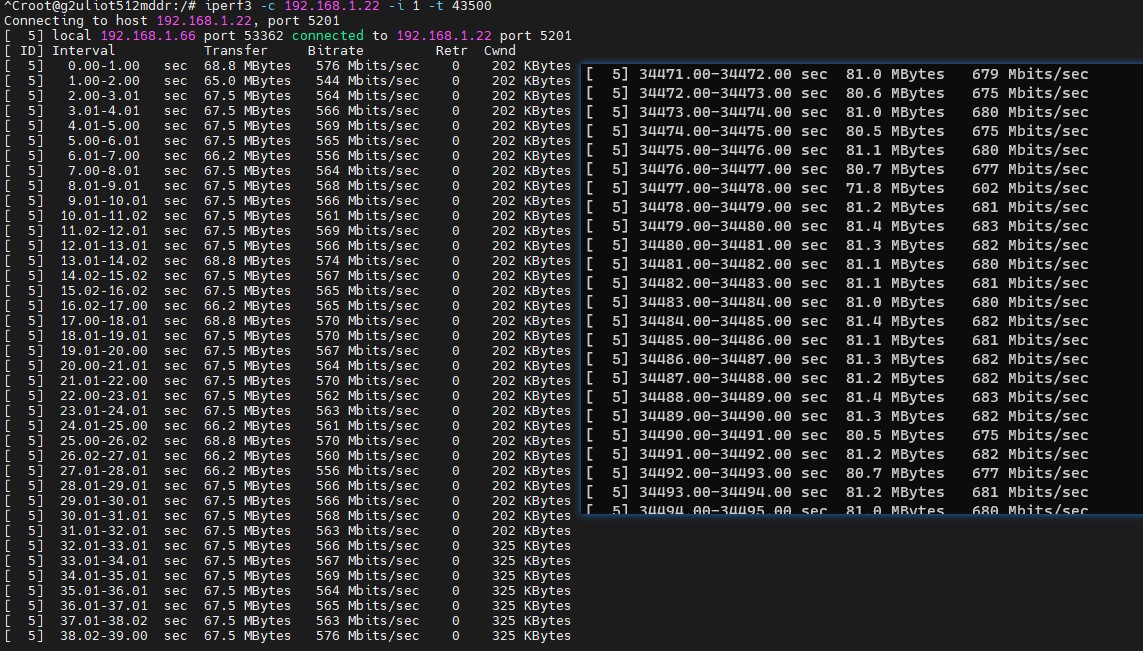Click the 602 Mbits/sec bitrate value
Image resolution: width=1143 pixels, height=651 pixels.
click(x=1030, y=188)
